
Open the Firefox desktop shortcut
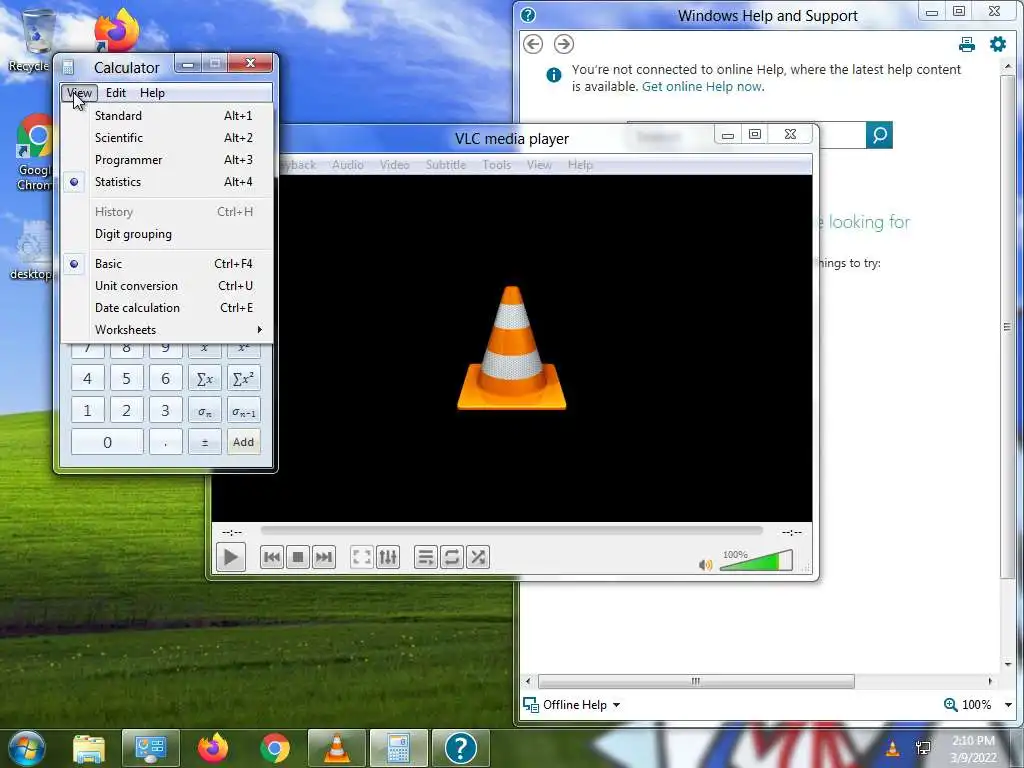(x=116, y=30)
